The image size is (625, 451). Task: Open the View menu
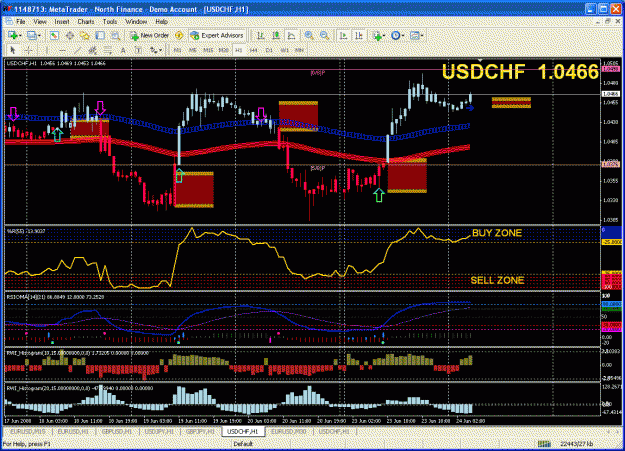[40, 22]
